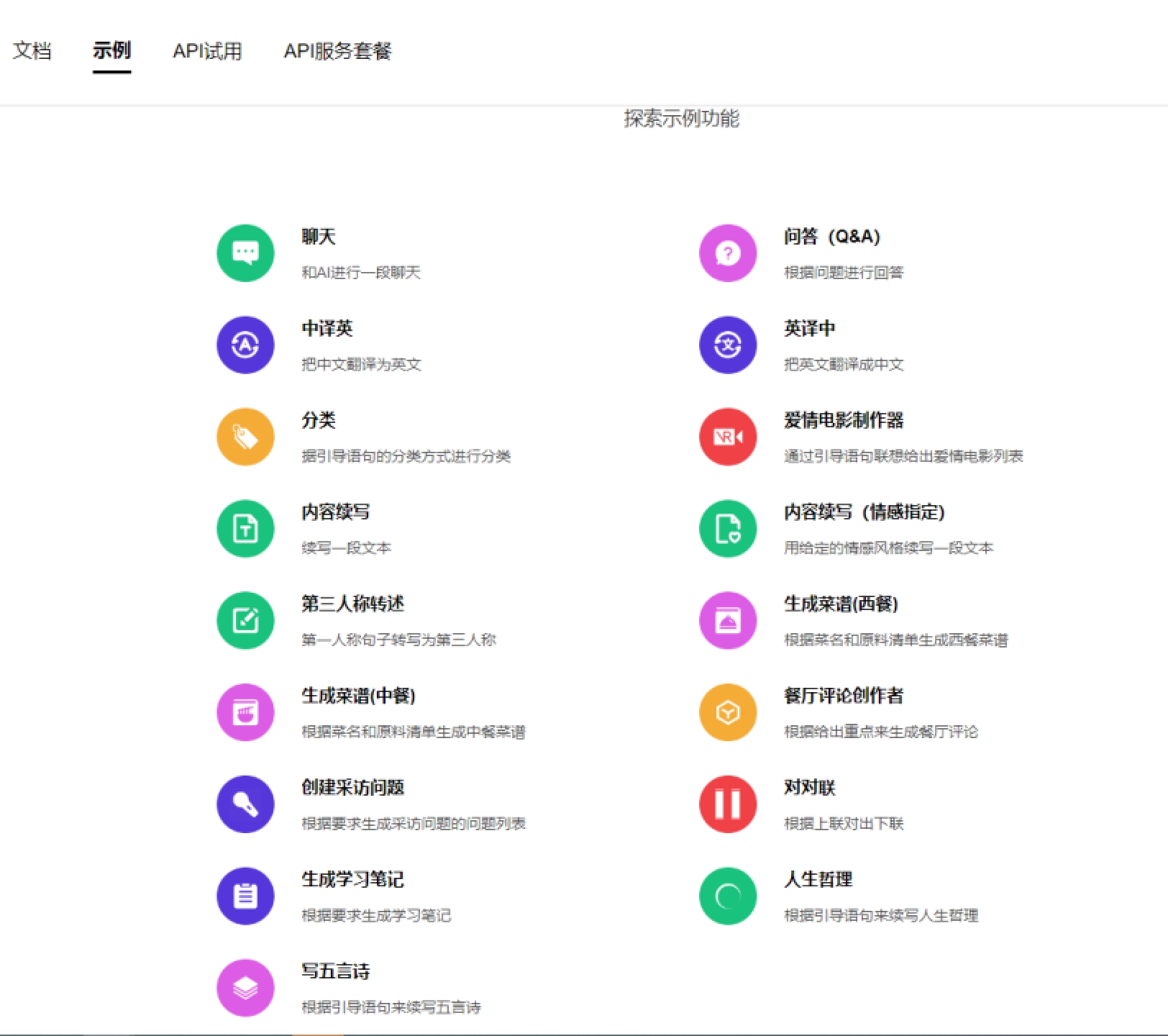Click the 对对联 title link
This screenshot has height=1036, width=1168.
point(810,788)
